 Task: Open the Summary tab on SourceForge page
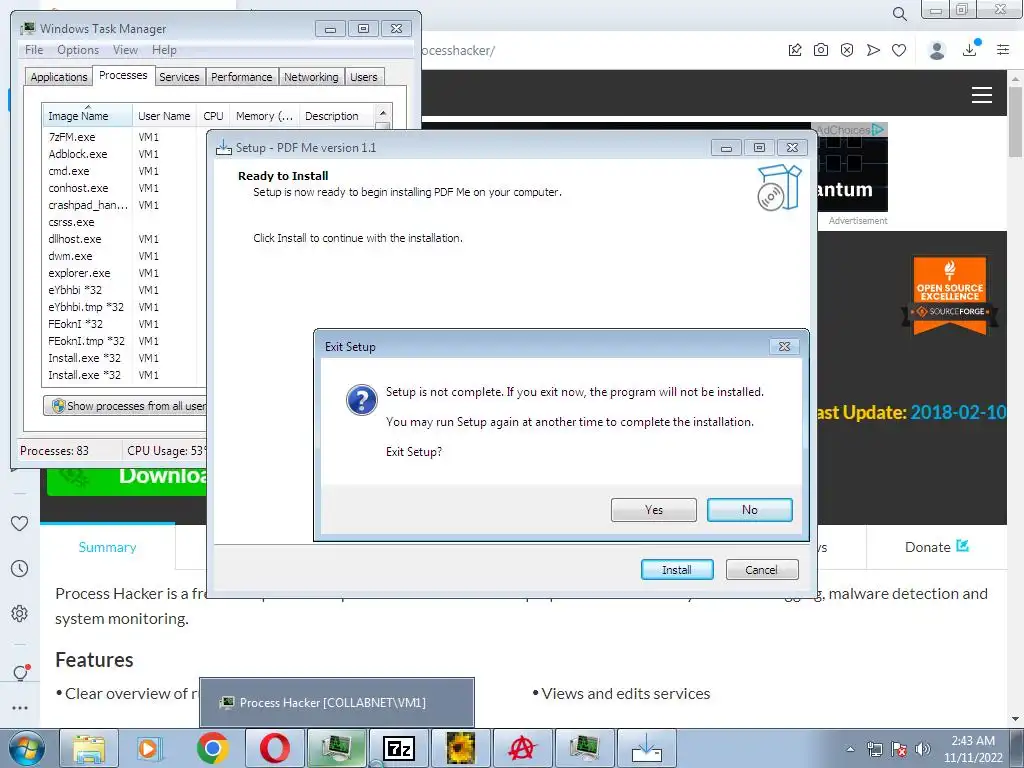[107, 547]
